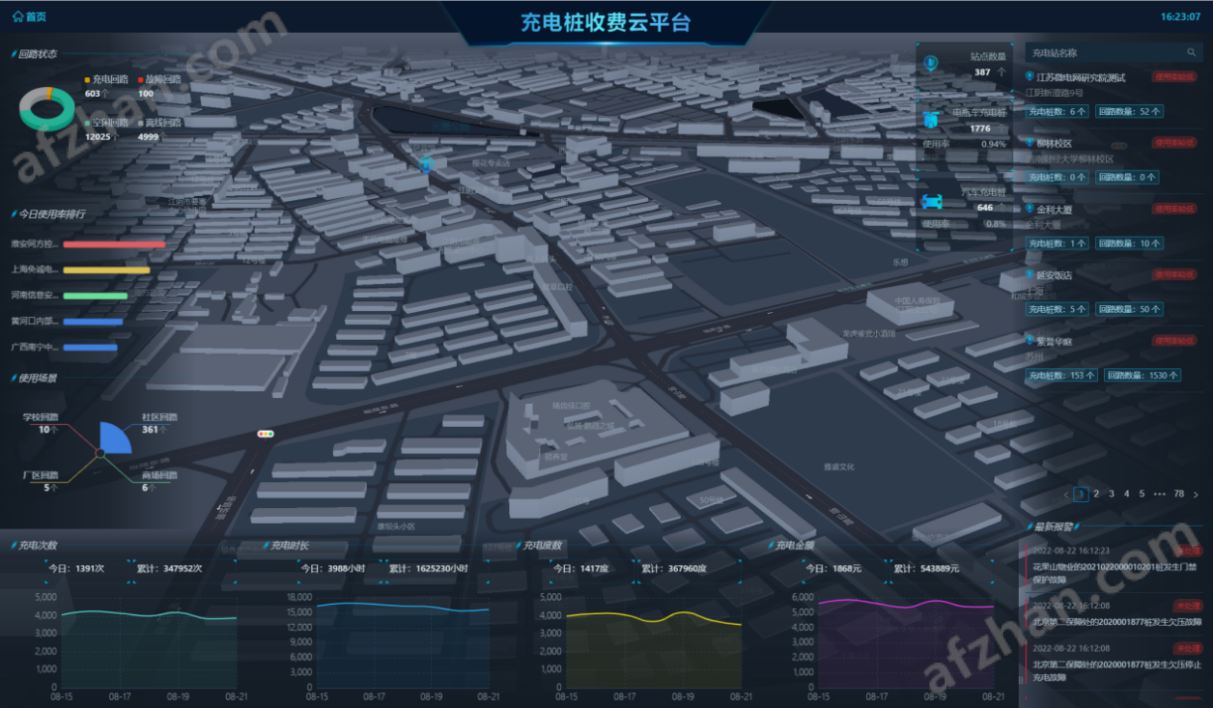This screenshot has height=708, width=1213.
Task: Jump to last page 78 in pagination
Action: (1179, 494)
